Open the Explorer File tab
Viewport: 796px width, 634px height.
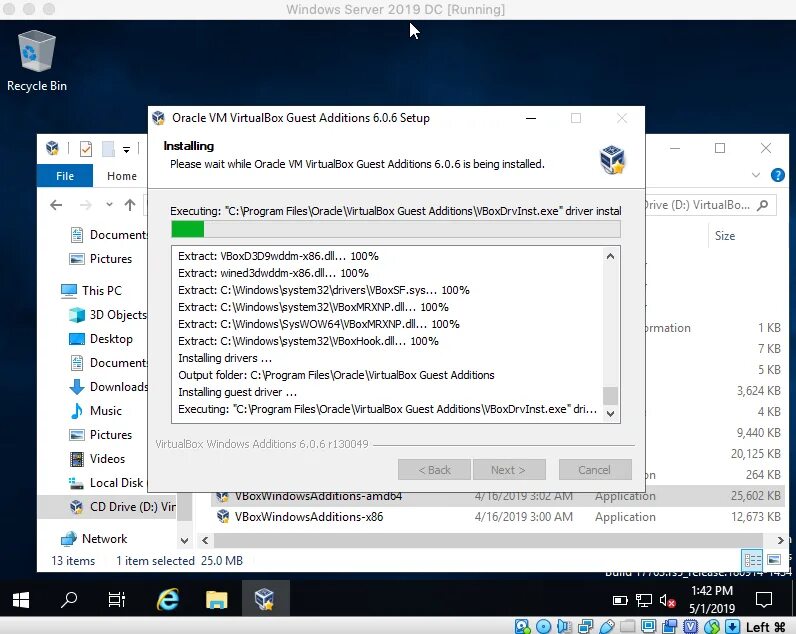[x=65, y=176]
